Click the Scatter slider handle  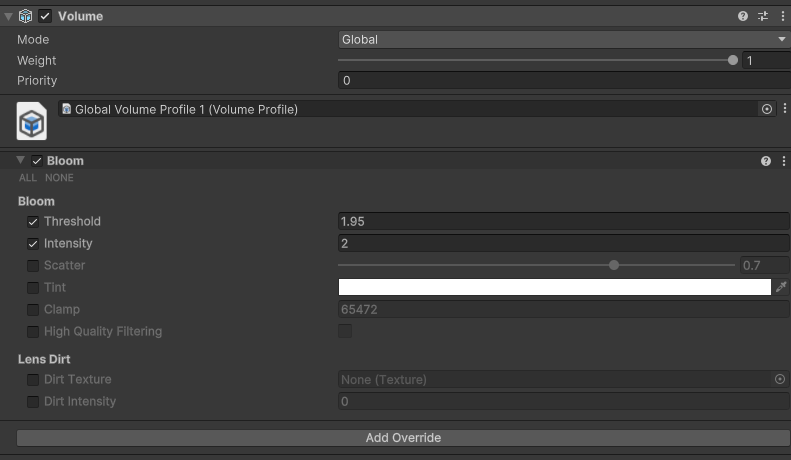(x=614, y=265)
